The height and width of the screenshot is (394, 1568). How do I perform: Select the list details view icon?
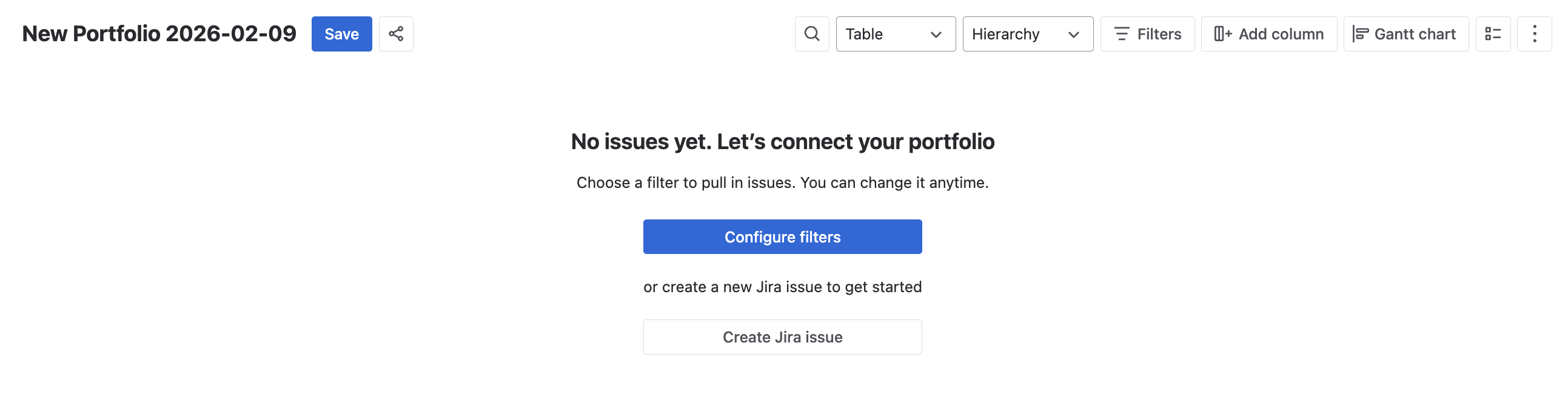click(x=1493, y=33)
